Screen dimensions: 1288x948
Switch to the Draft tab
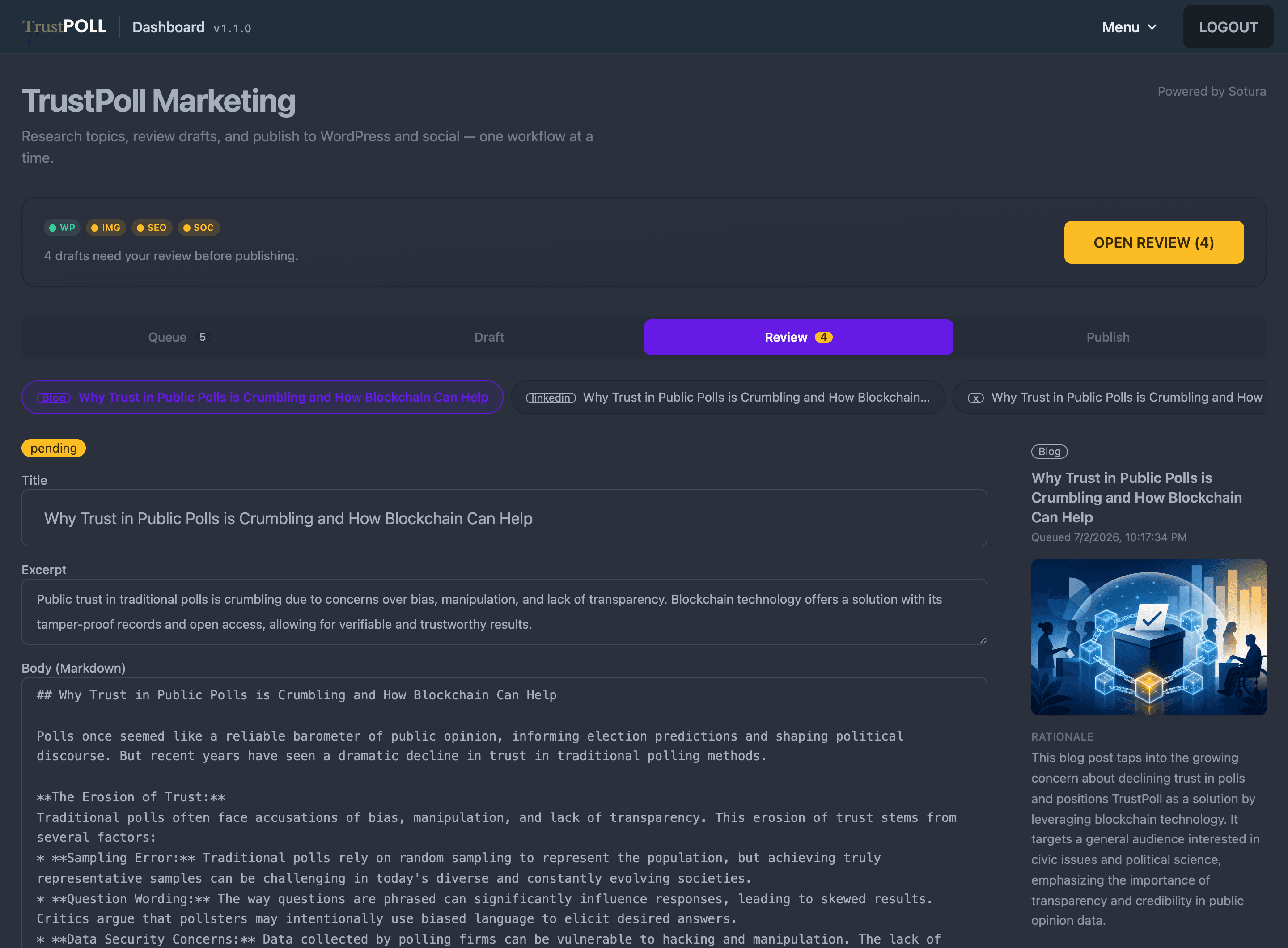click(x=489, y=338)
